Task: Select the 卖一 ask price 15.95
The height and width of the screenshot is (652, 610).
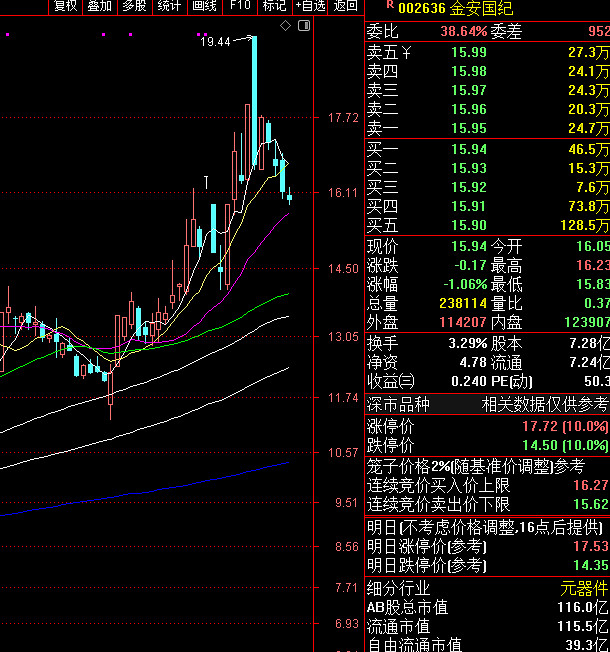Action: coord(469,128)
